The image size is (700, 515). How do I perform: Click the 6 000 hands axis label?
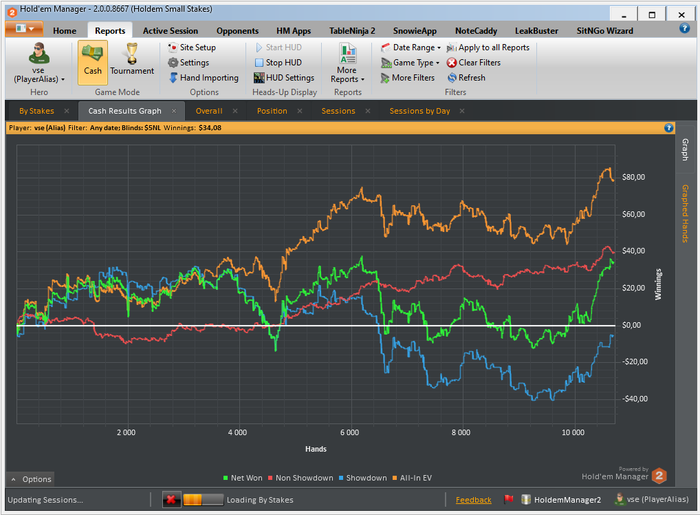[349, 432]
